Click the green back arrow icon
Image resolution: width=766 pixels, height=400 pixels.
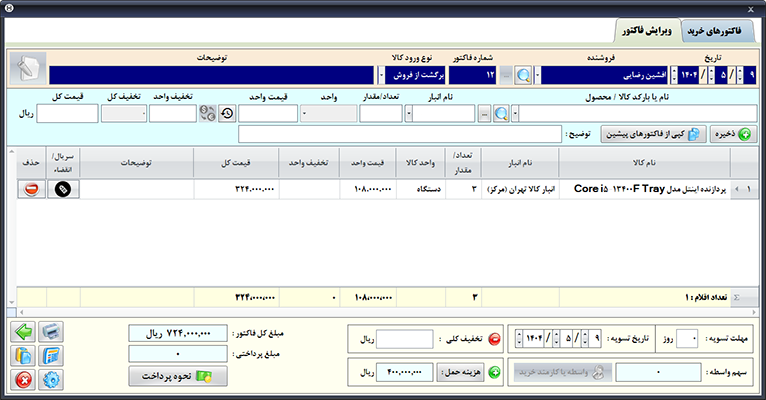click(x=23, y=332)
